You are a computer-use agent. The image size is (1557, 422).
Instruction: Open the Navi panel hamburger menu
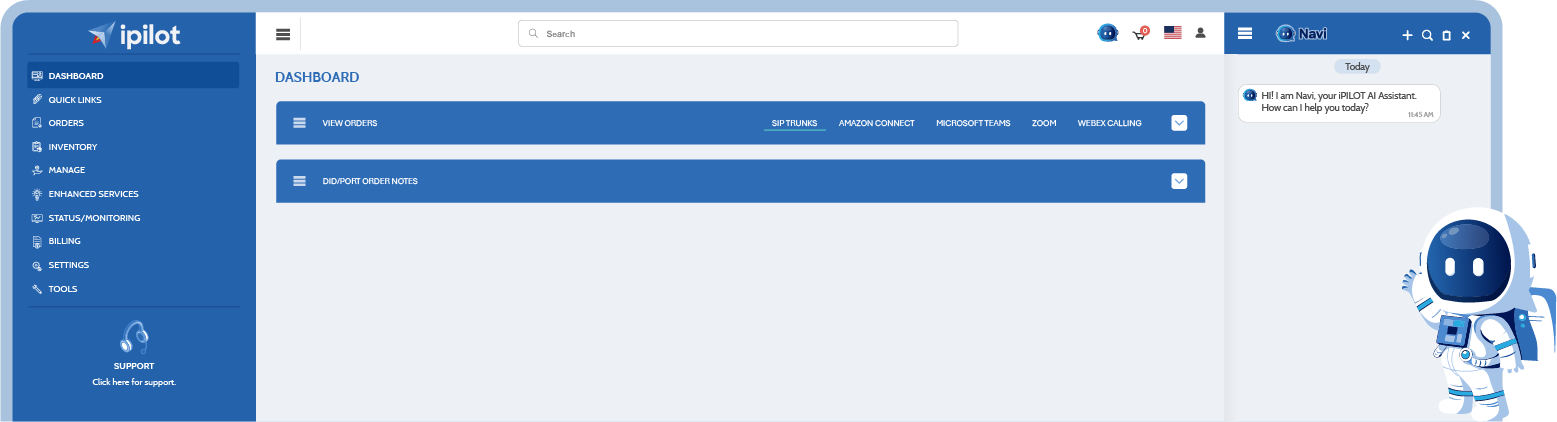point(1245,34)
